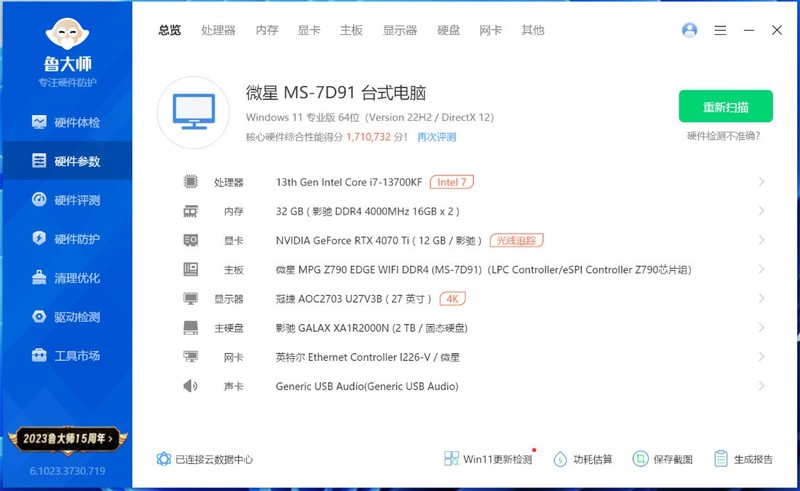Expand the 主板 row chevron
This screenshot has width=800, height=491.
click(x=761, y=269)
